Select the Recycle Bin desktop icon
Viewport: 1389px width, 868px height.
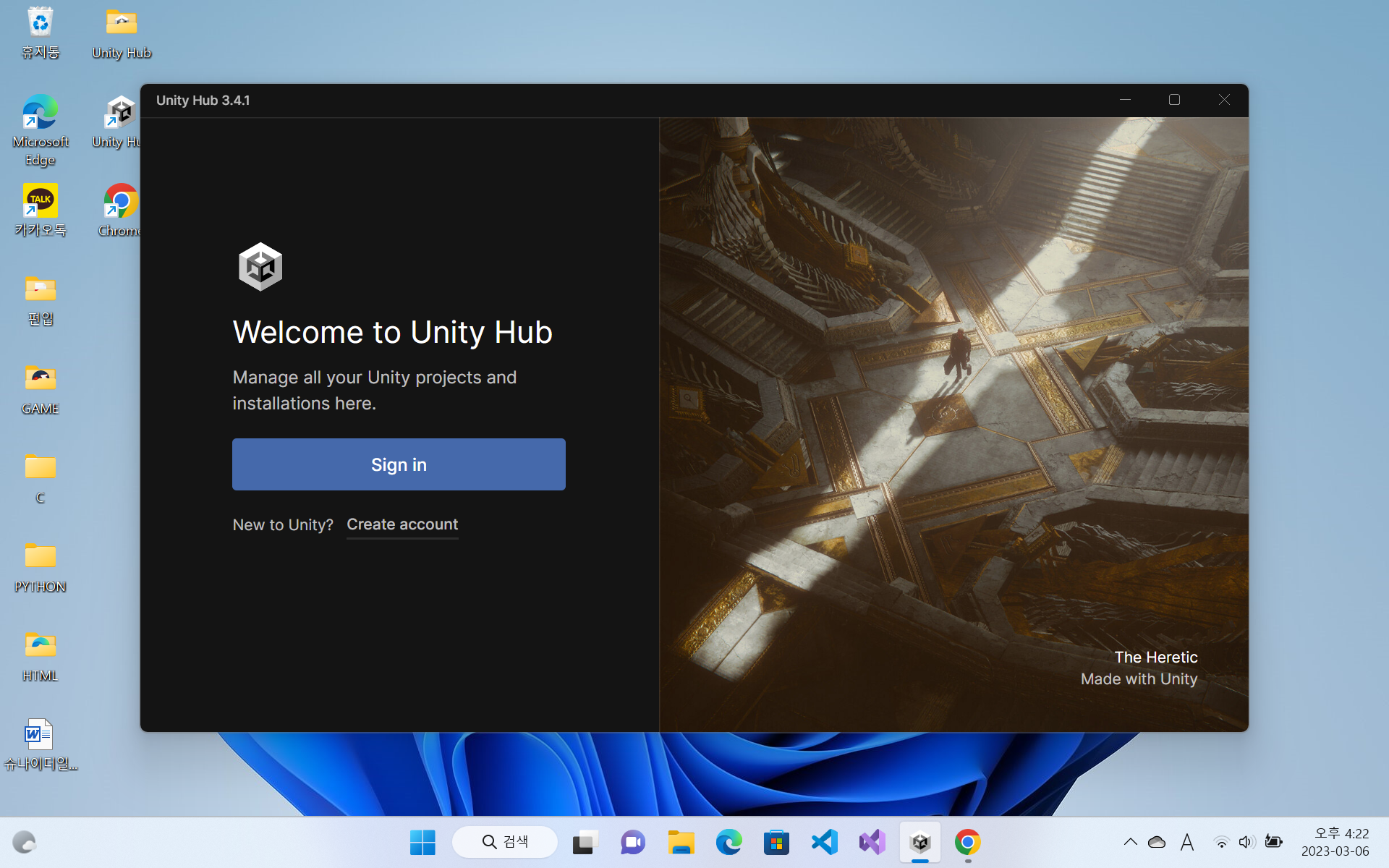click(41, 33)
